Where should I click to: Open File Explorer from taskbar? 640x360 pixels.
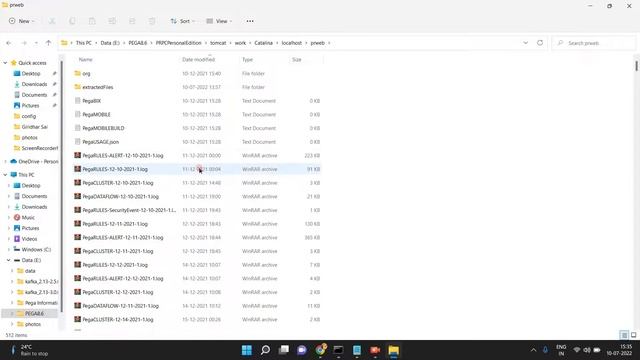click(393, 350)
